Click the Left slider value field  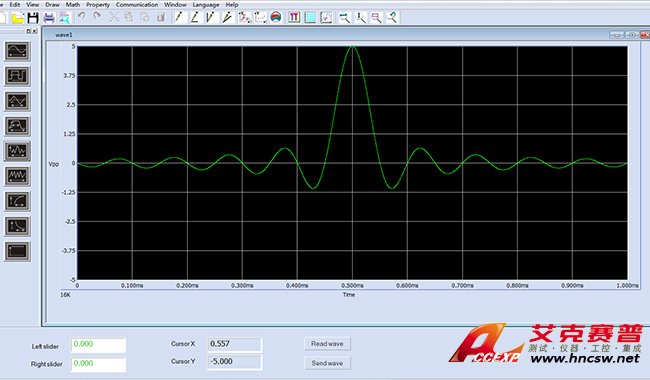point(98,345)
